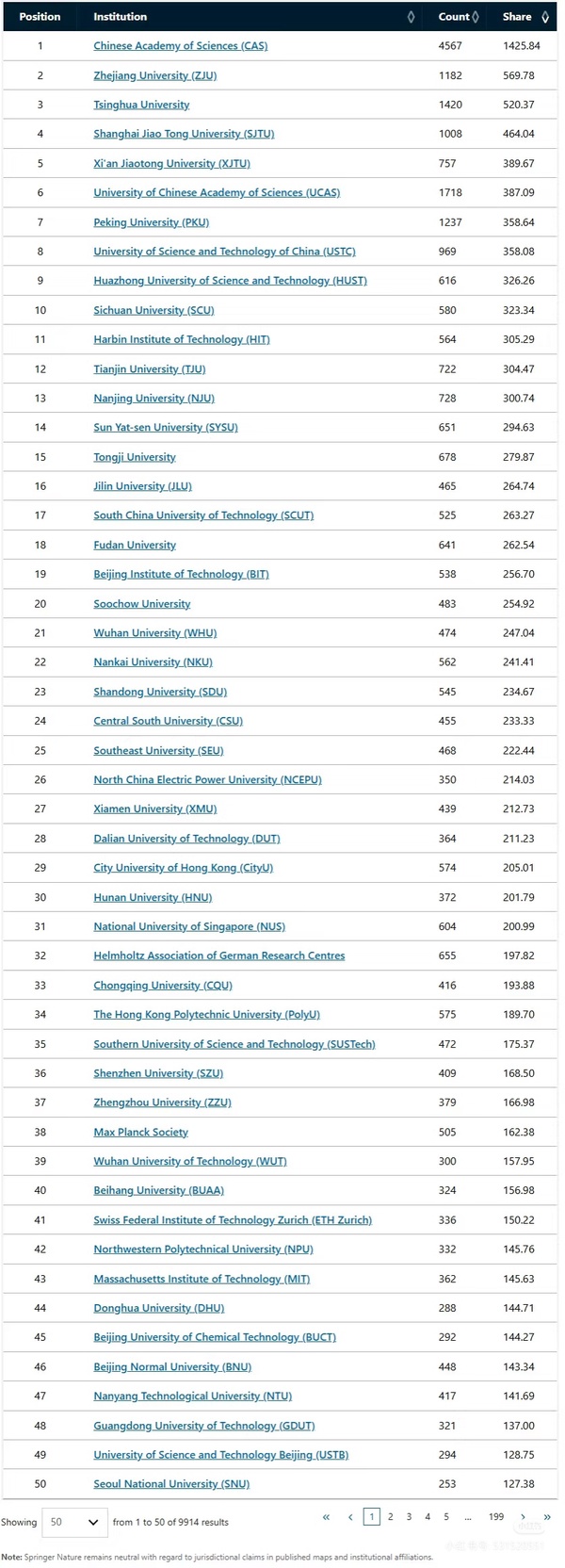Go to next page arrow
The height and width of the screenshot is (1568, 565).
click(524, 1517)
